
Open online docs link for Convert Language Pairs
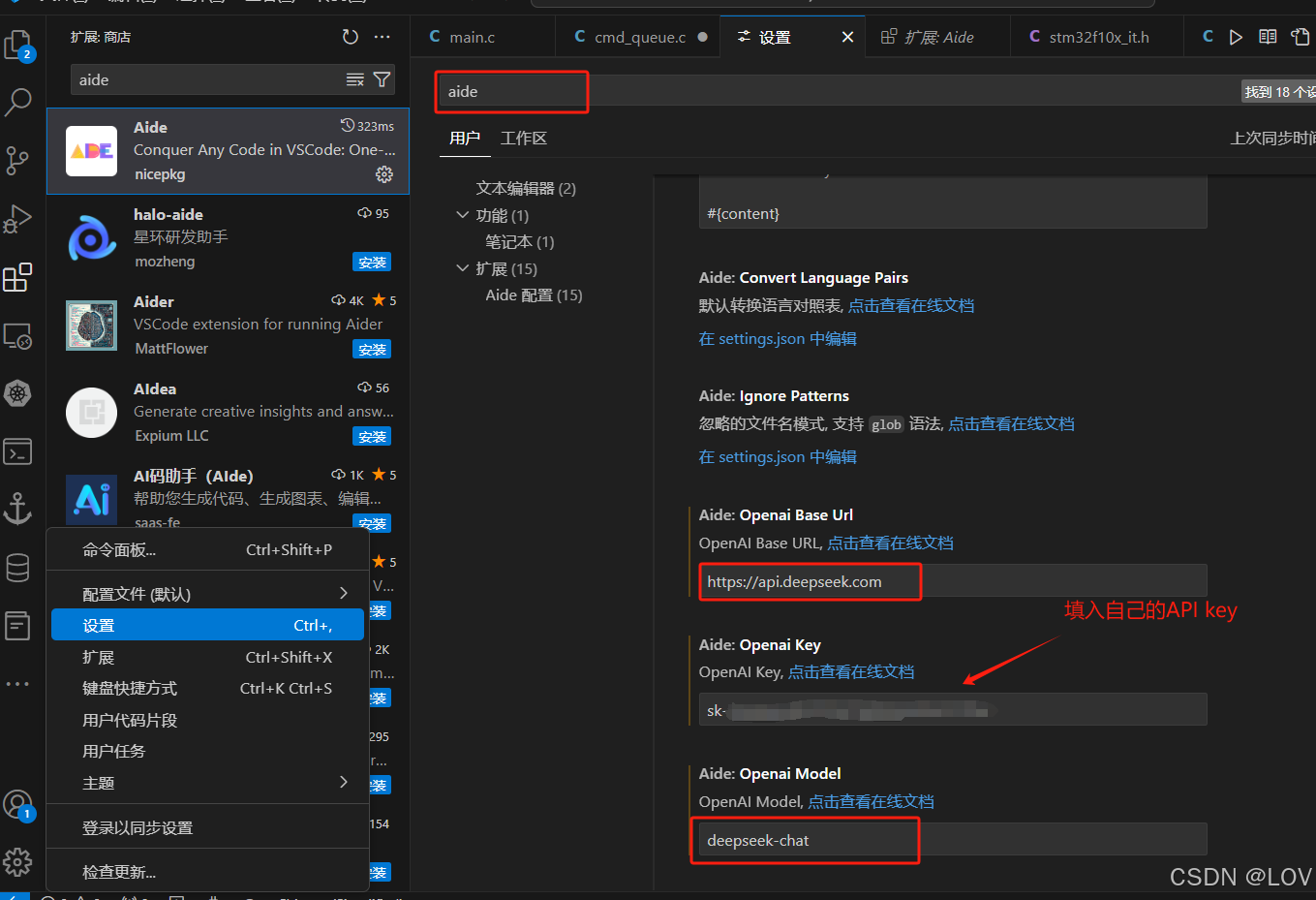coord(911,305)
